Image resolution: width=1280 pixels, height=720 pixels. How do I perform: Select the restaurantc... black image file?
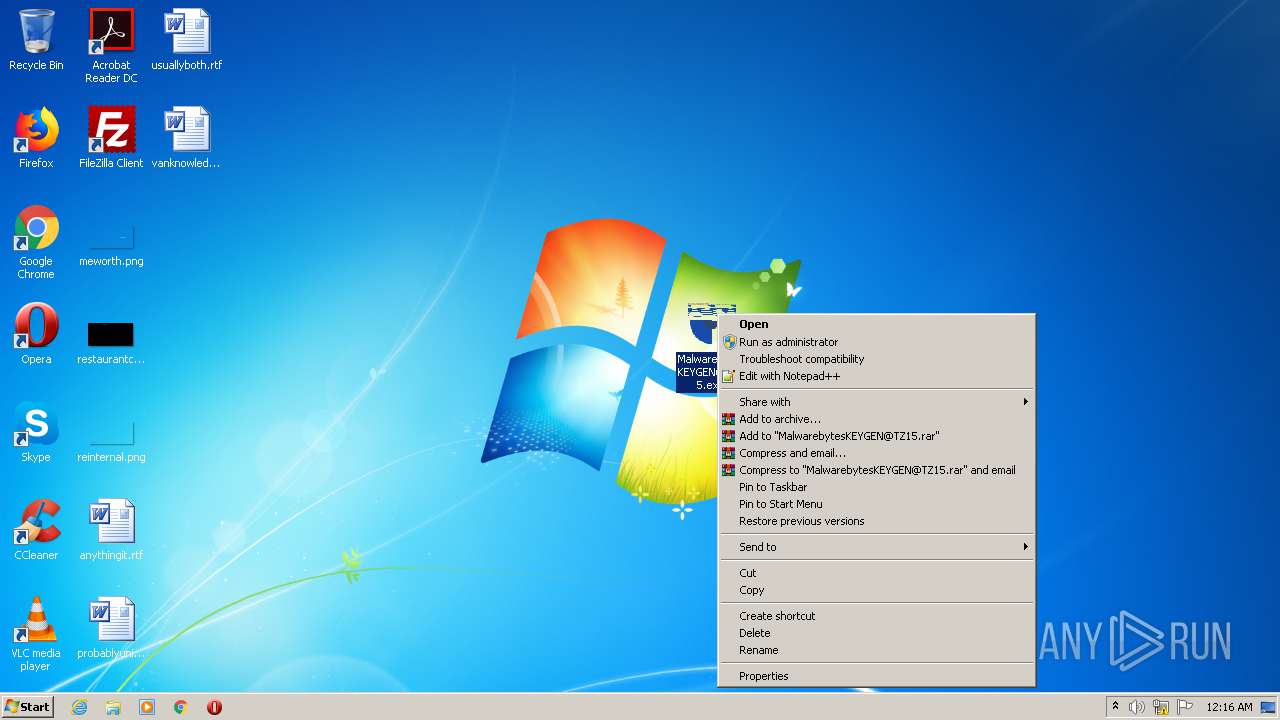[111, 342]
